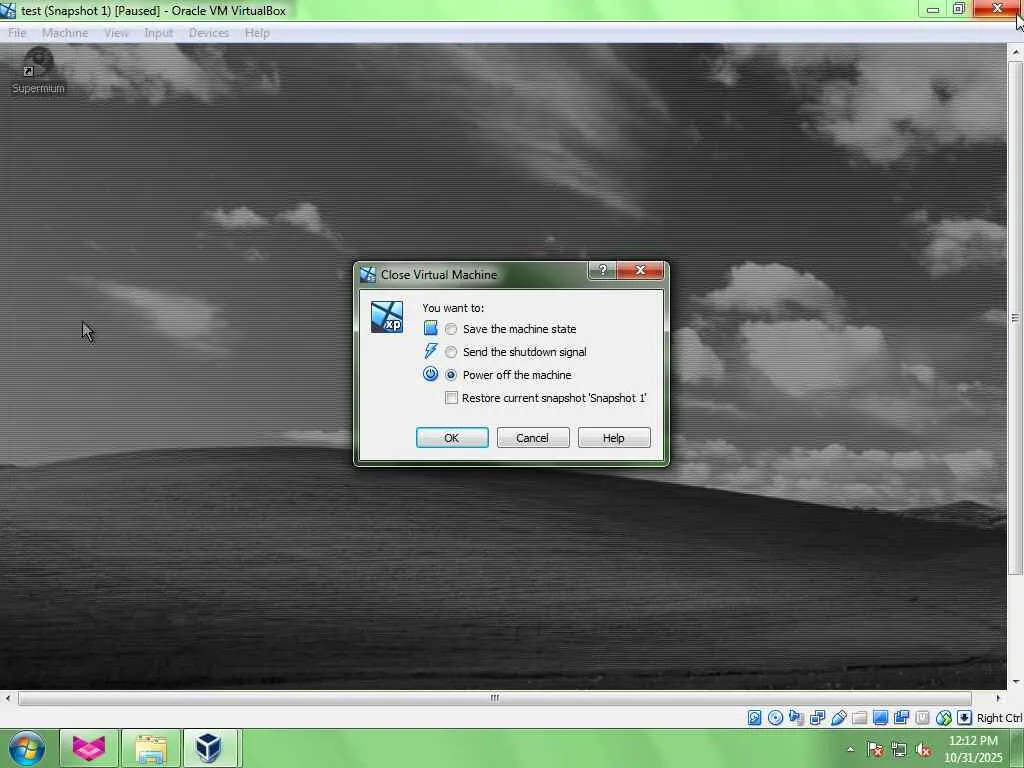The image size is (1024, 768).
Task: Click VirtualBox icon in main title bar
Action: click(8, 10)
